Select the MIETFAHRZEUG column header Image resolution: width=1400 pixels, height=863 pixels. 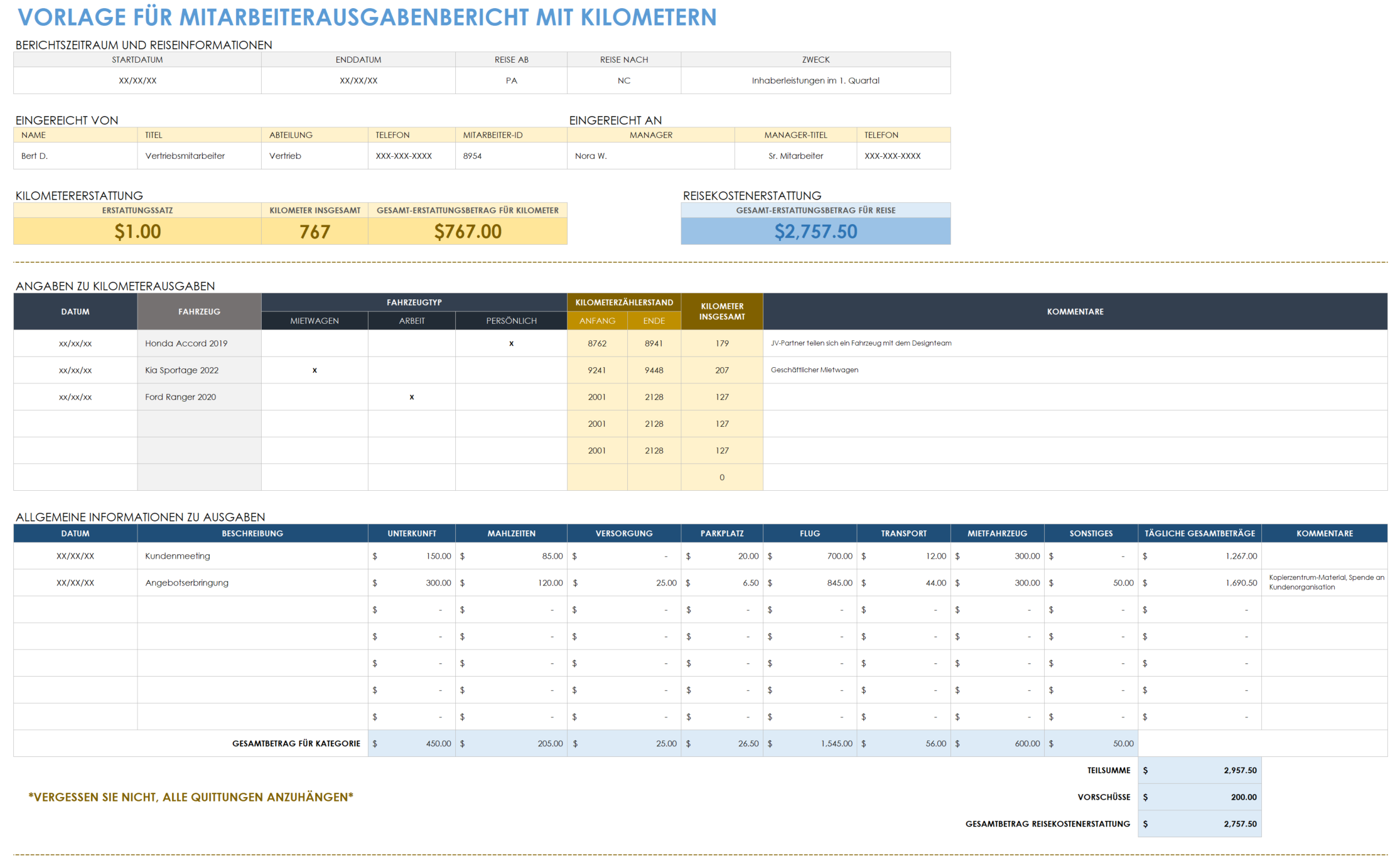click(x=998, y=533)
